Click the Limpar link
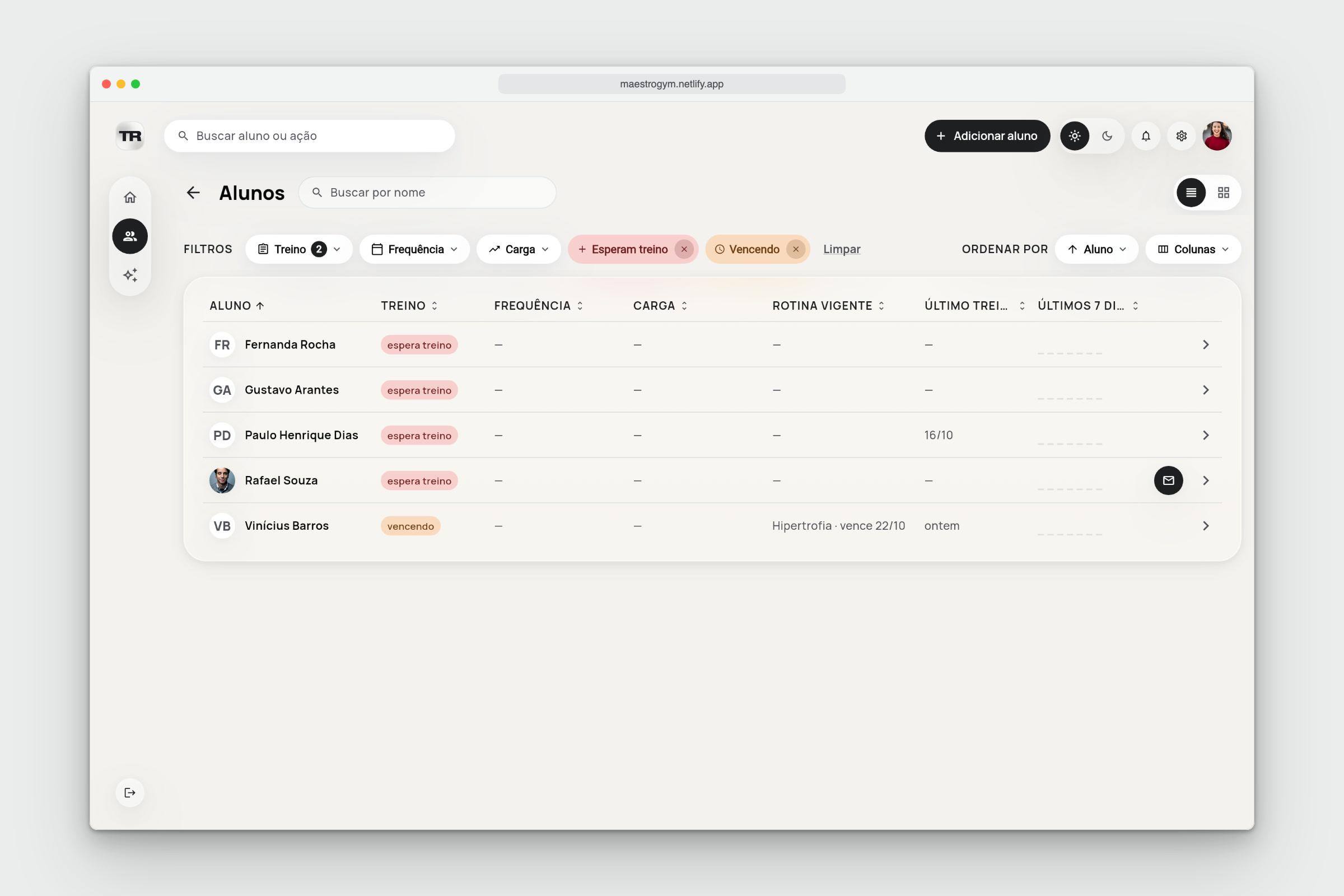Image resolution: width=1344 pixels, height=896 pixels. [x=842, y=249]
